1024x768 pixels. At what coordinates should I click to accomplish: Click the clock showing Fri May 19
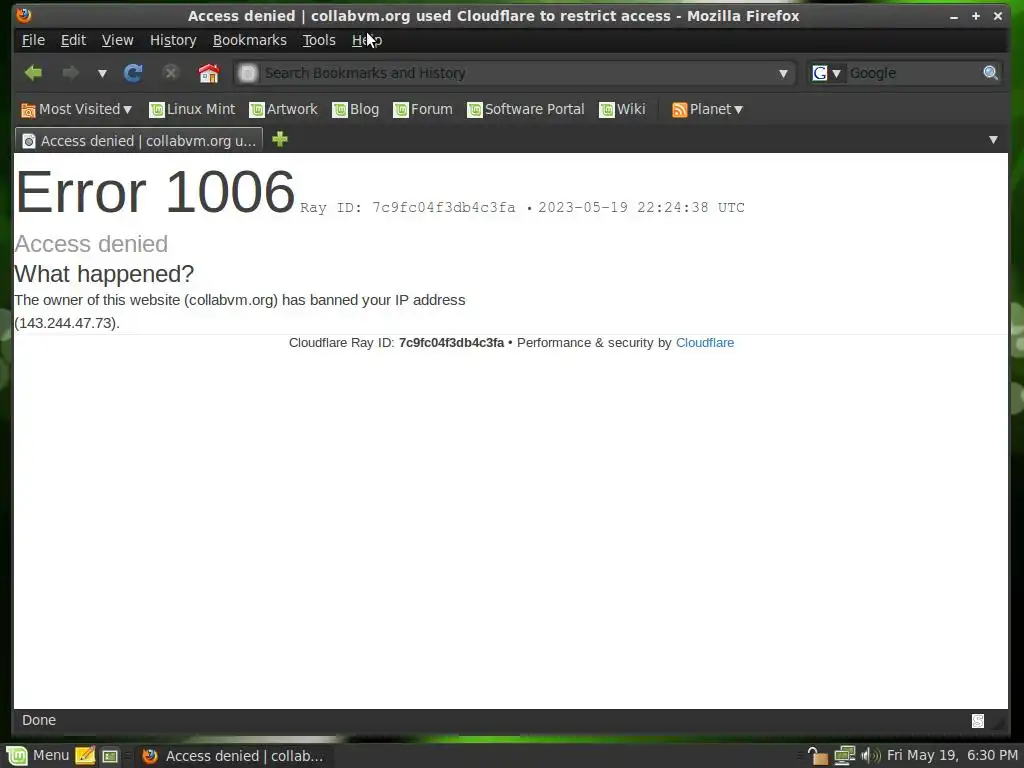point(952,756)
